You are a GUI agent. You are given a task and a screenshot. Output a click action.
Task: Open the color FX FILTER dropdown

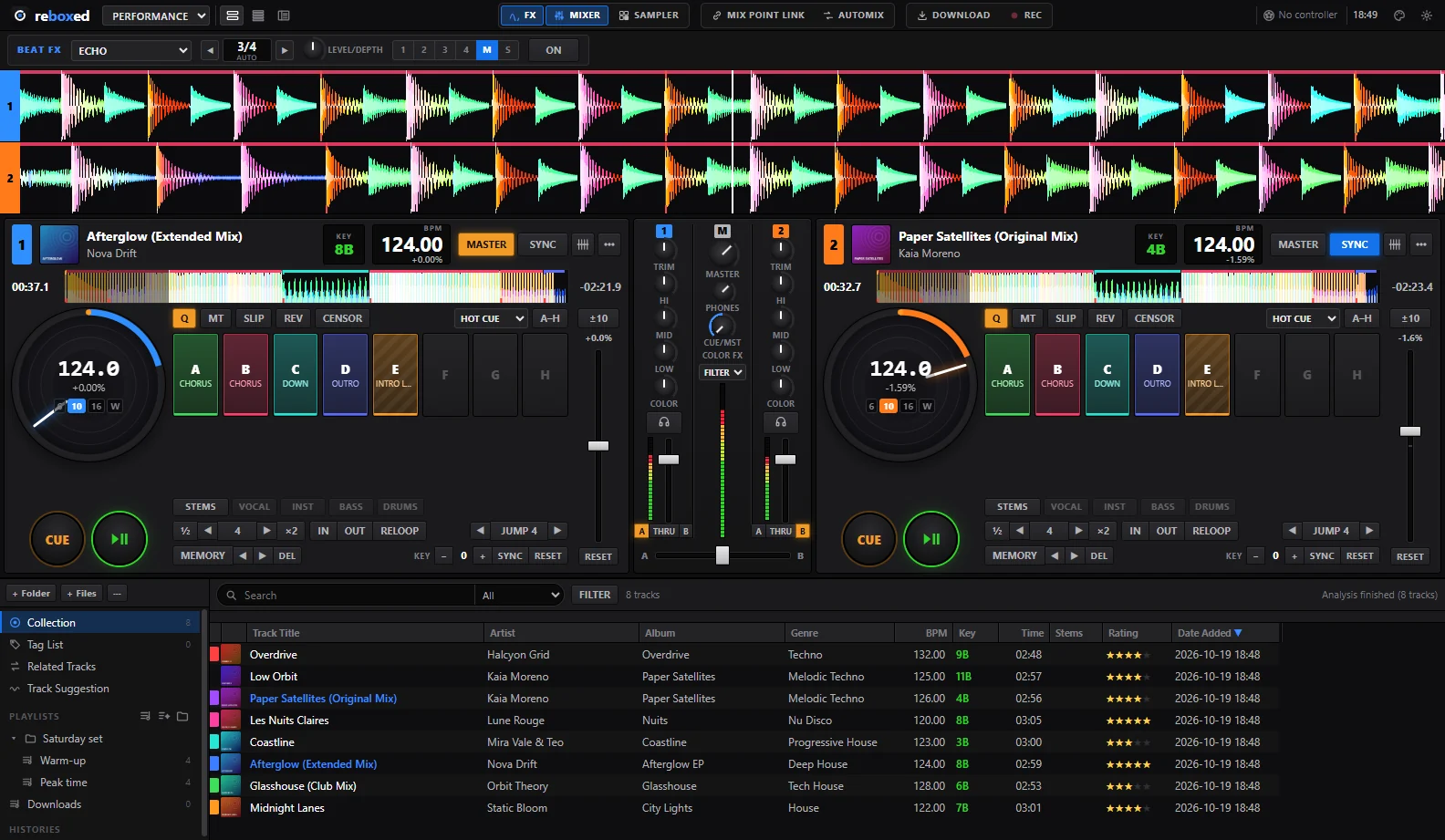point(722,372)
